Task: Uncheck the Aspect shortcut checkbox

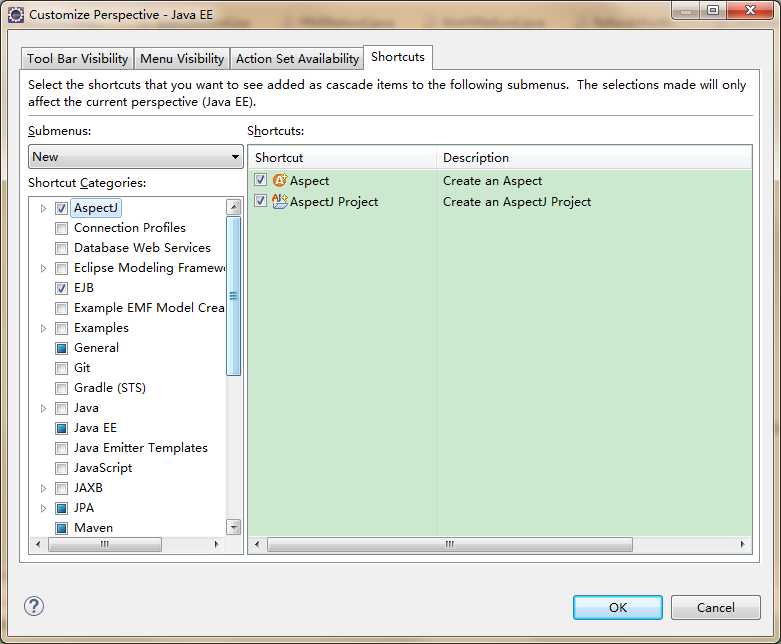Action: pyautogui.click(x=260, y=180)
